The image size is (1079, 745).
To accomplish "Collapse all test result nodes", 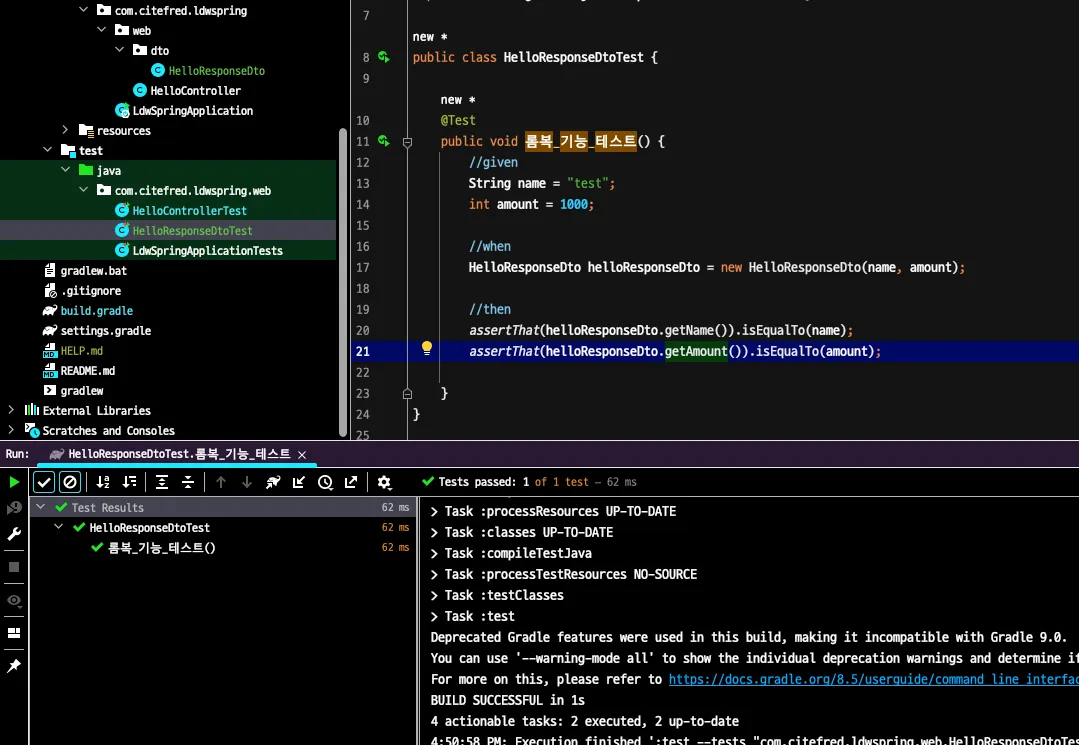I will tap(187, 482).
